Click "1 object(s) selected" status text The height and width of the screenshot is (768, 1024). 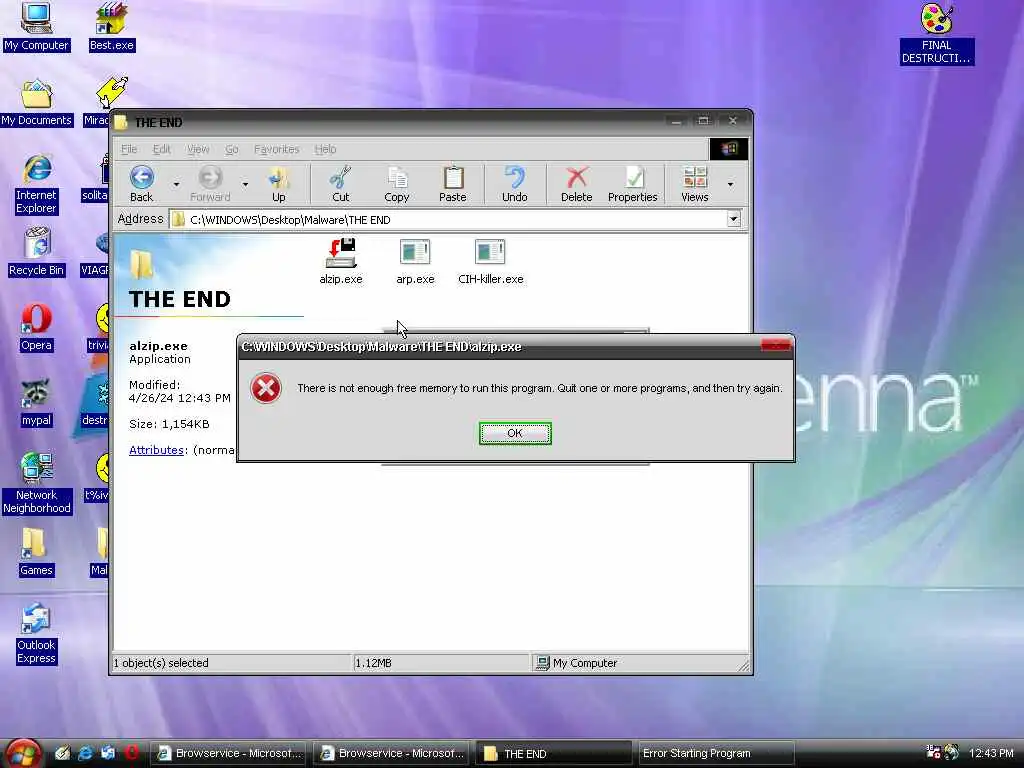161,663
